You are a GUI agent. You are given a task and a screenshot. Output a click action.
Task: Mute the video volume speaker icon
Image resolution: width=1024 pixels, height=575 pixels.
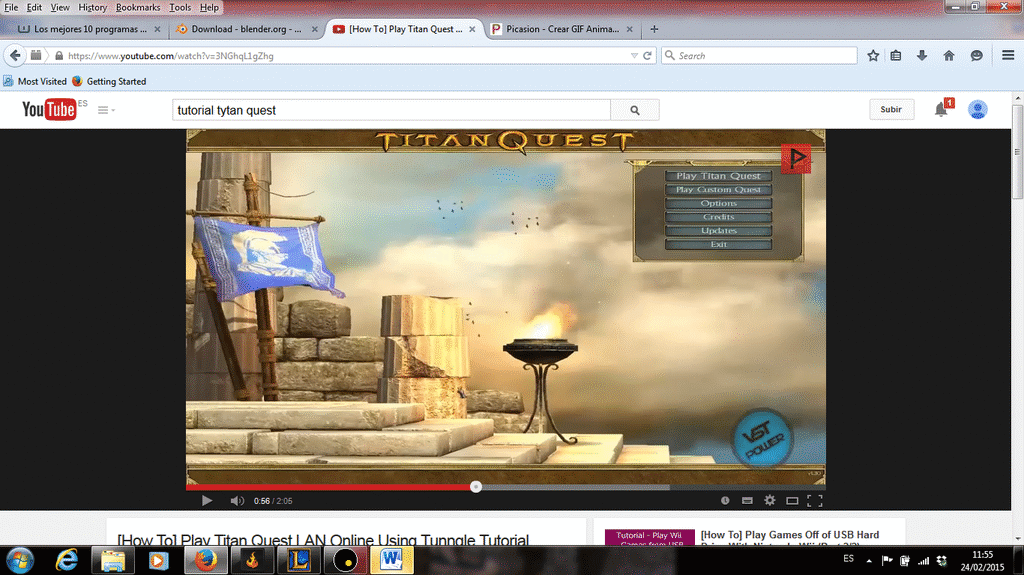237,500
